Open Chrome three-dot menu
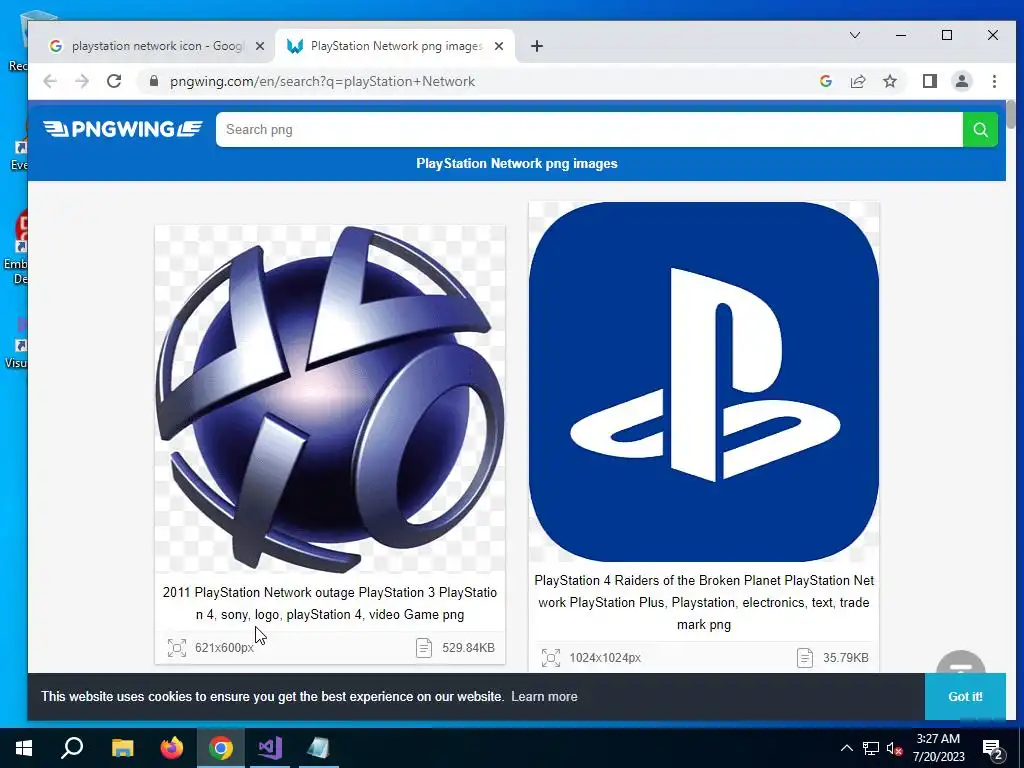Screen dimensions: 1024x768 tap(994, 81)
